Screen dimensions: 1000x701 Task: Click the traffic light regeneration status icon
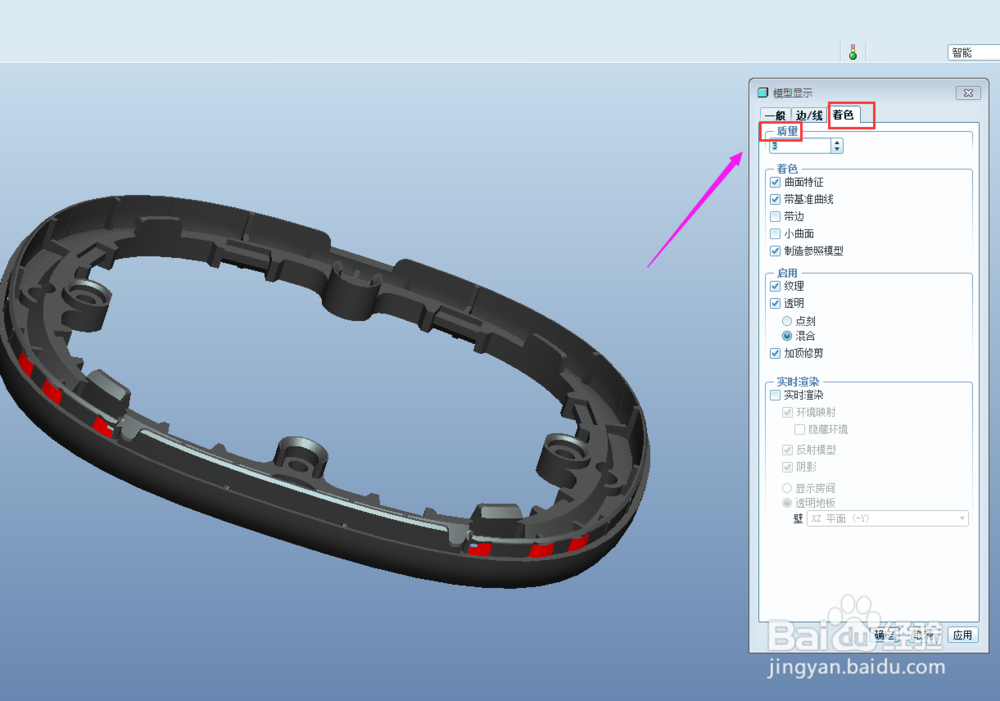pos(853,52)
